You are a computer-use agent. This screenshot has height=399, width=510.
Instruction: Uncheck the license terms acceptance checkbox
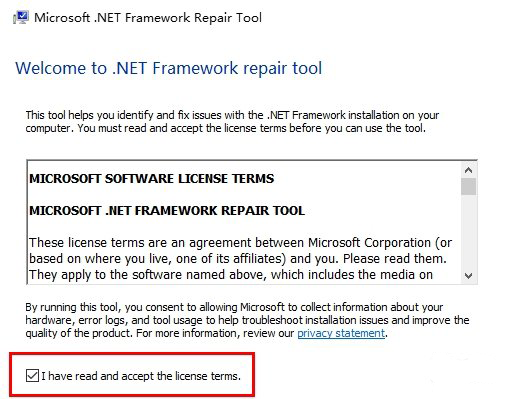32,376
